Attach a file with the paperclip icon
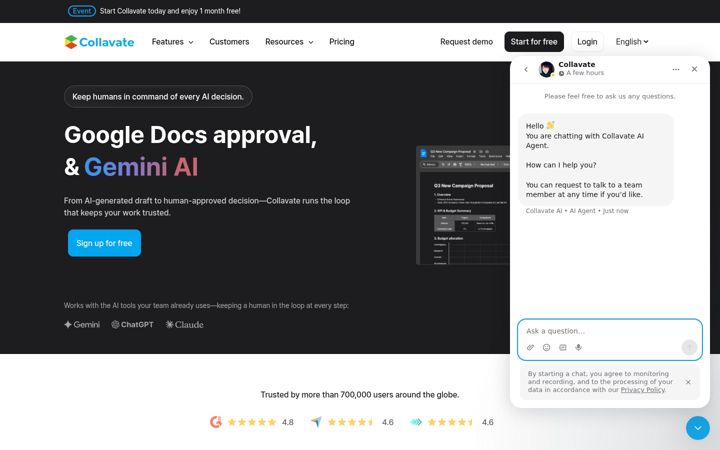This screenshot has width=720, height=450. [x=530, y=348]
